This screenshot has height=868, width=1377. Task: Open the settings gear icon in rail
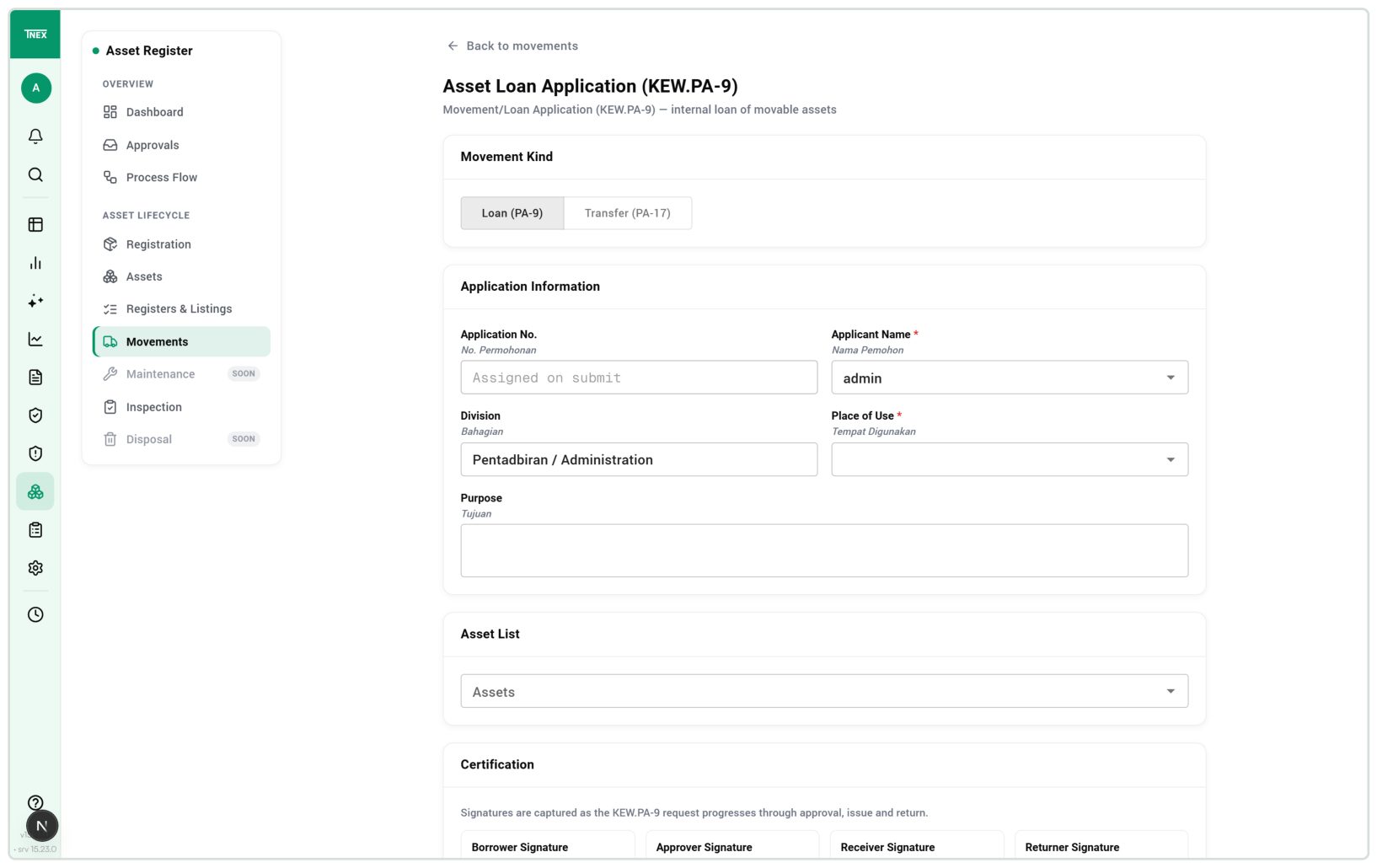(35, 568)
